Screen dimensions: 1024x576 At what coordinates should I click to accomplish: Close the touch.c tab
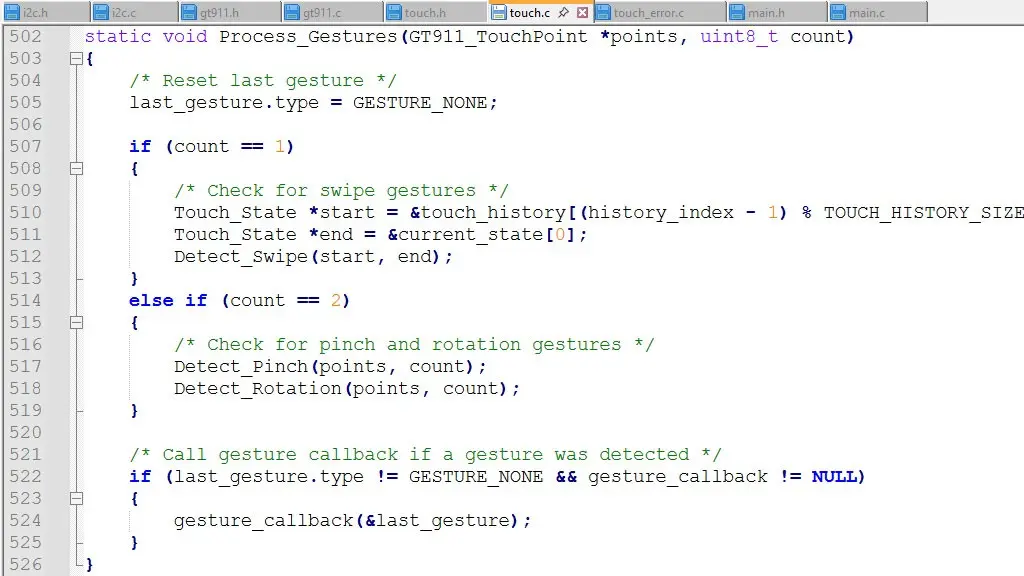pyautogui.click(x=582, y=13)
